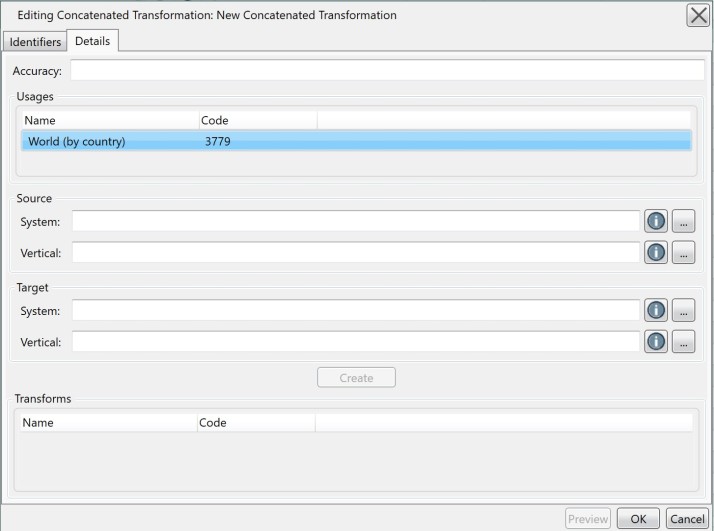Click info icon for Source System
The image size is (714, 531).
click(656, 221)
